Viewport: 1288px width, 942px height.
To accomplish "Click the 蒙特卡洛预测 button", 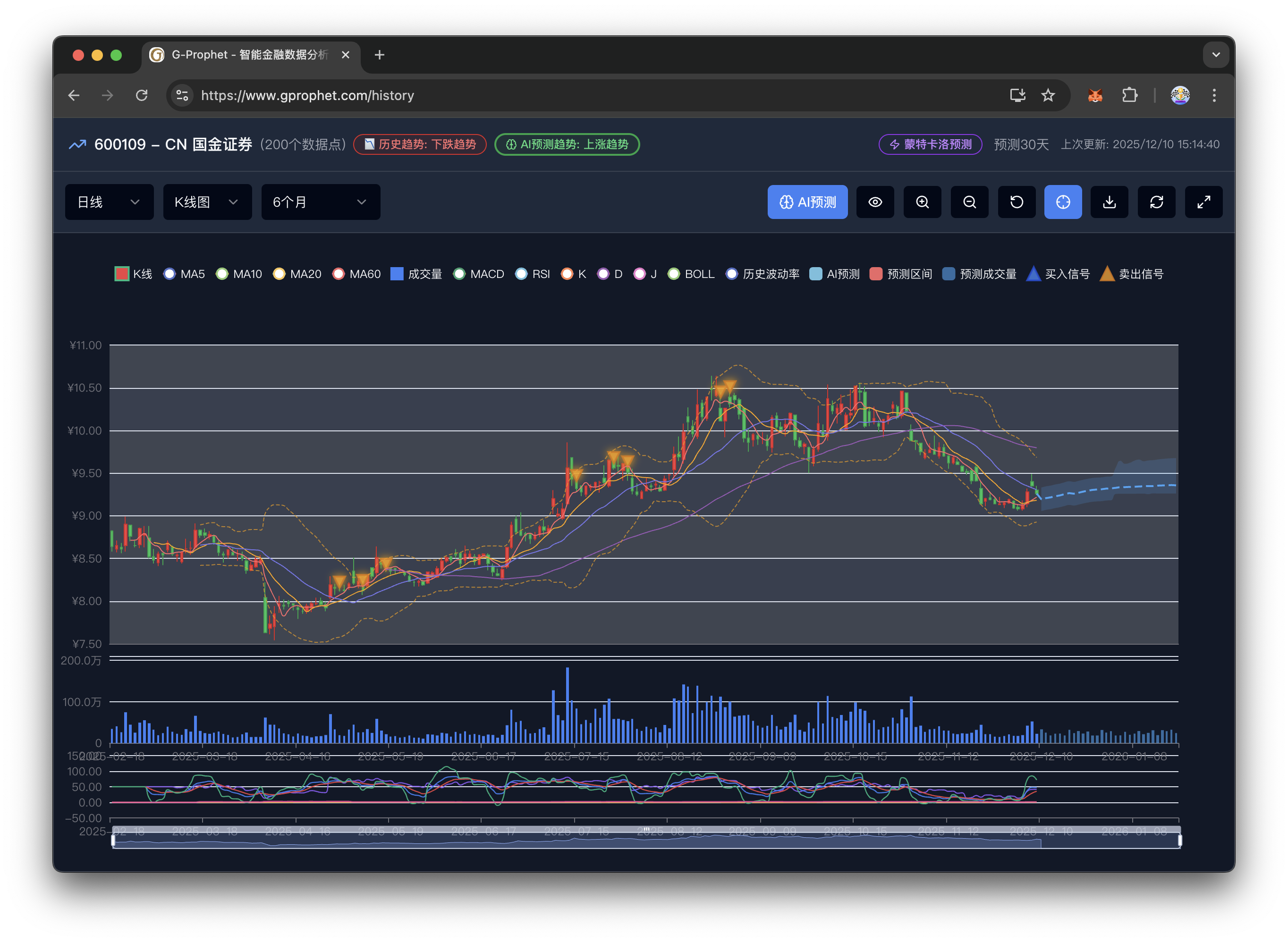I will tap(930, 144).
